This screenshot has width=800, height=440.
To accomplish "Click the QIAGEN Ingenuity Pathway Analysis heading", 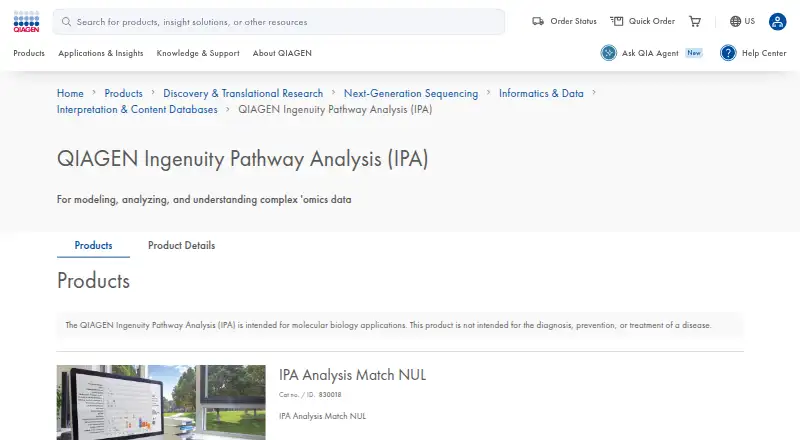I will point(242,159).
